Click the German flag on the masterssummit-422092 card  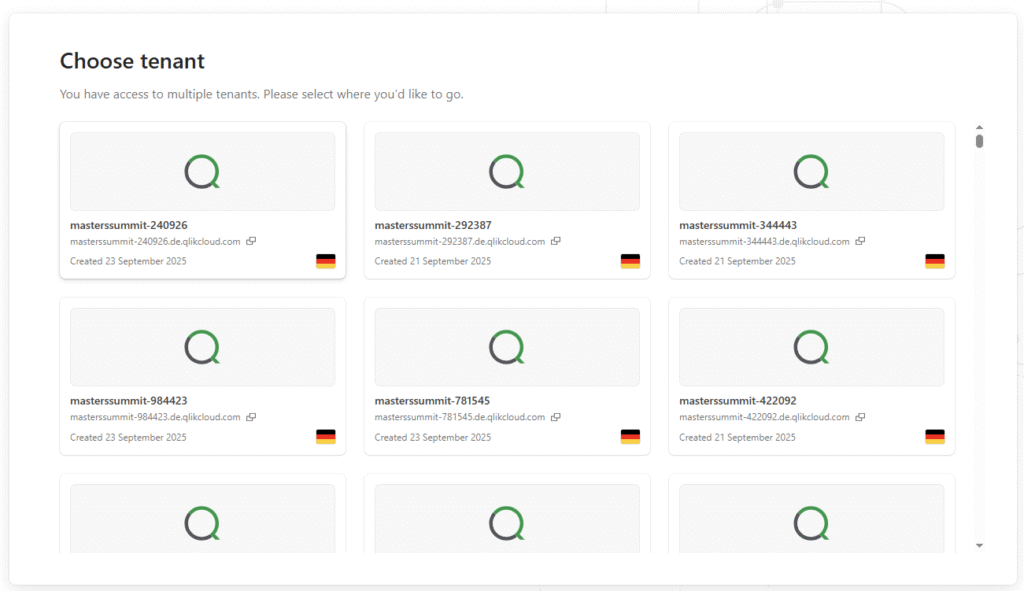935,437
